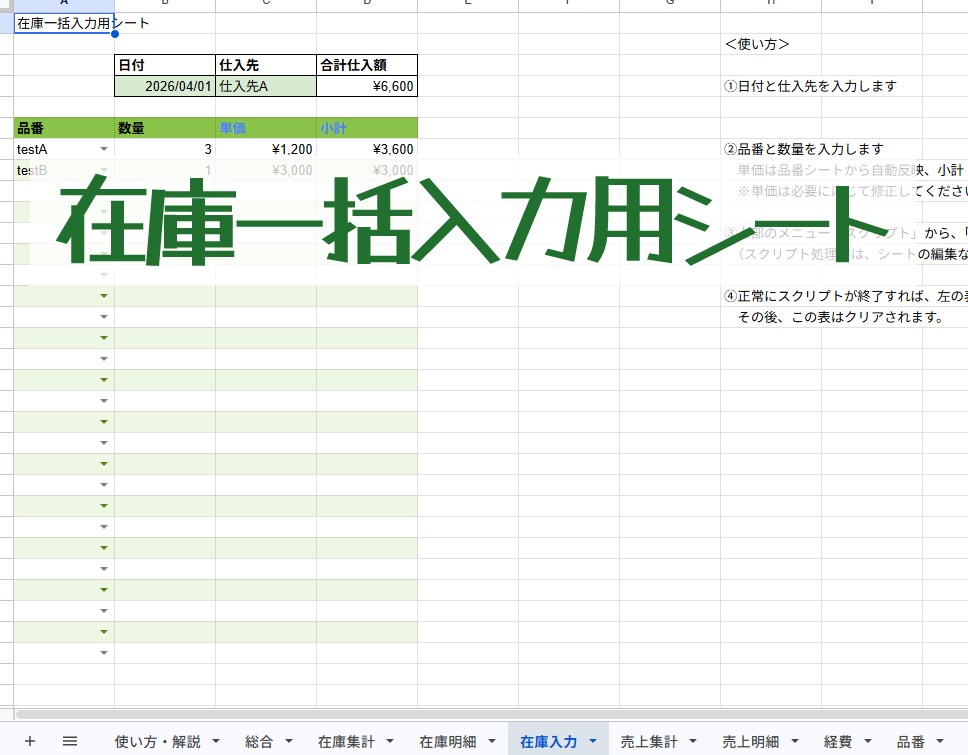Open the 使い方・解説 tab dropdown arrow
Viewport: 968px width, 755px height.
(216, 741)
